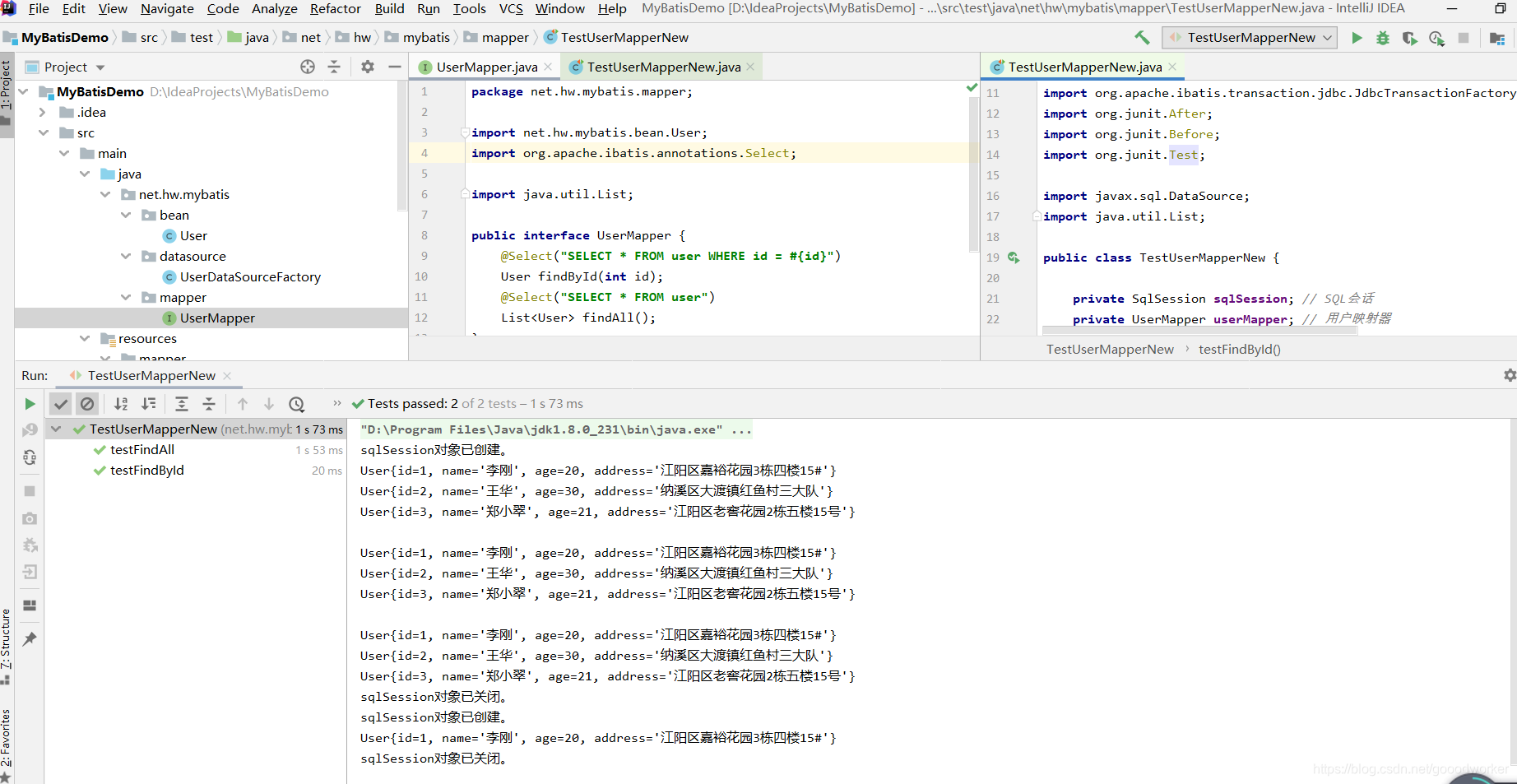This screenshot has width=1517, height=784.
Task: Select the testFindAll test result
Action: 142,450
